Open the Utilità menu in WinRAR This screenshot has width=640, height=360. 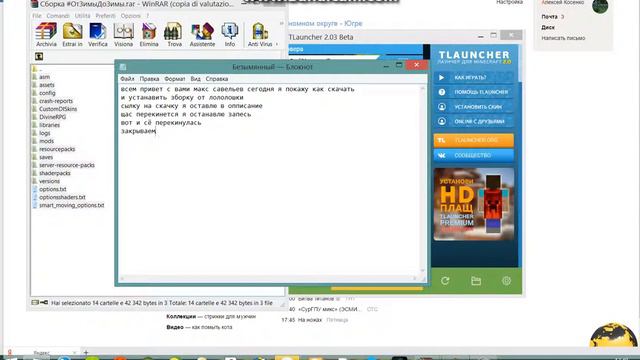[82, 16]
